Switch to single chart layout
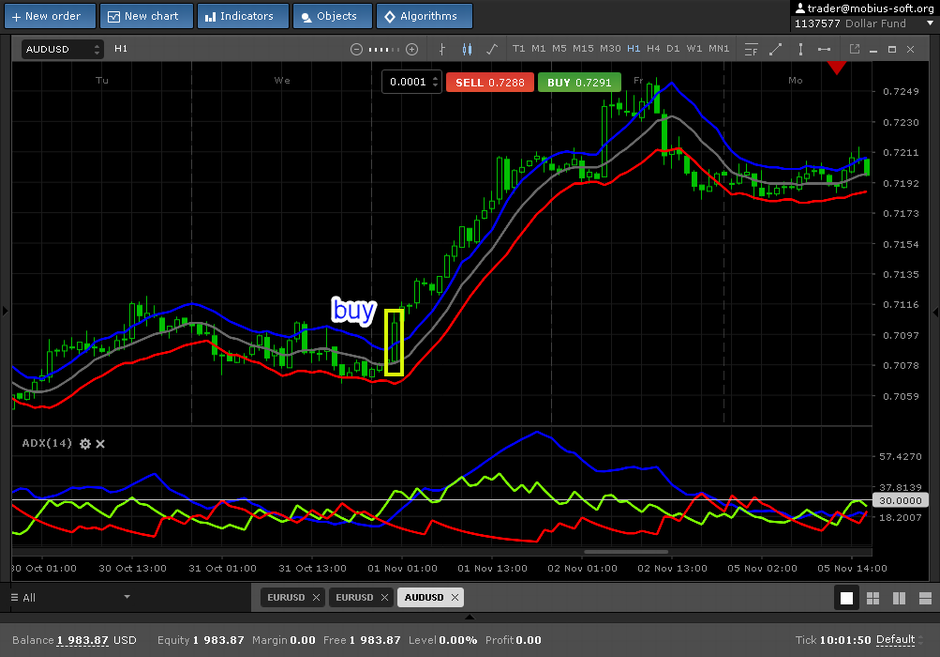The width and height of the screenshot is (940, 657). pyautogui.click(x=846, y=598)
